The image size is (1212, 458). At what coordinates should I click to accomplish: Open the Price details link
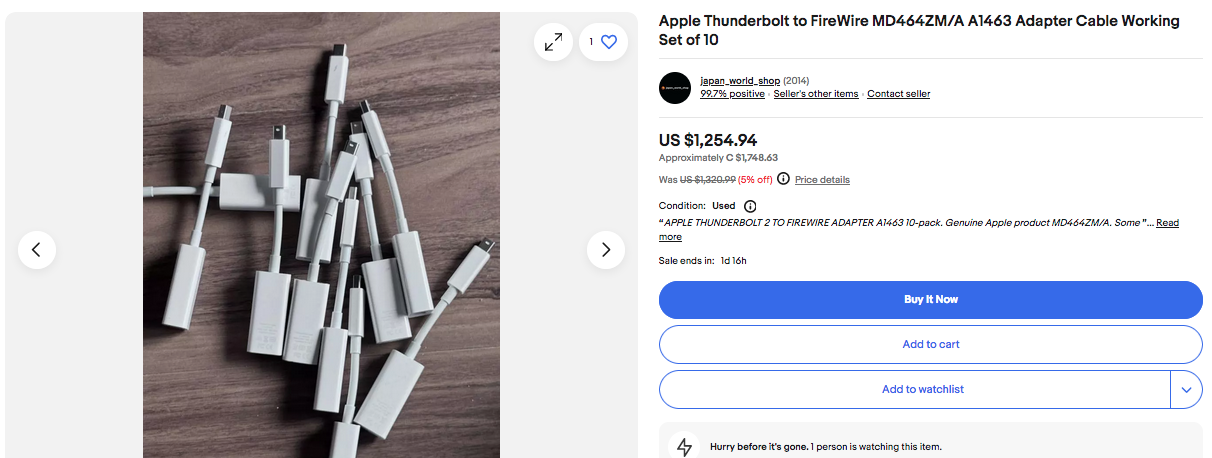point(822,180)
